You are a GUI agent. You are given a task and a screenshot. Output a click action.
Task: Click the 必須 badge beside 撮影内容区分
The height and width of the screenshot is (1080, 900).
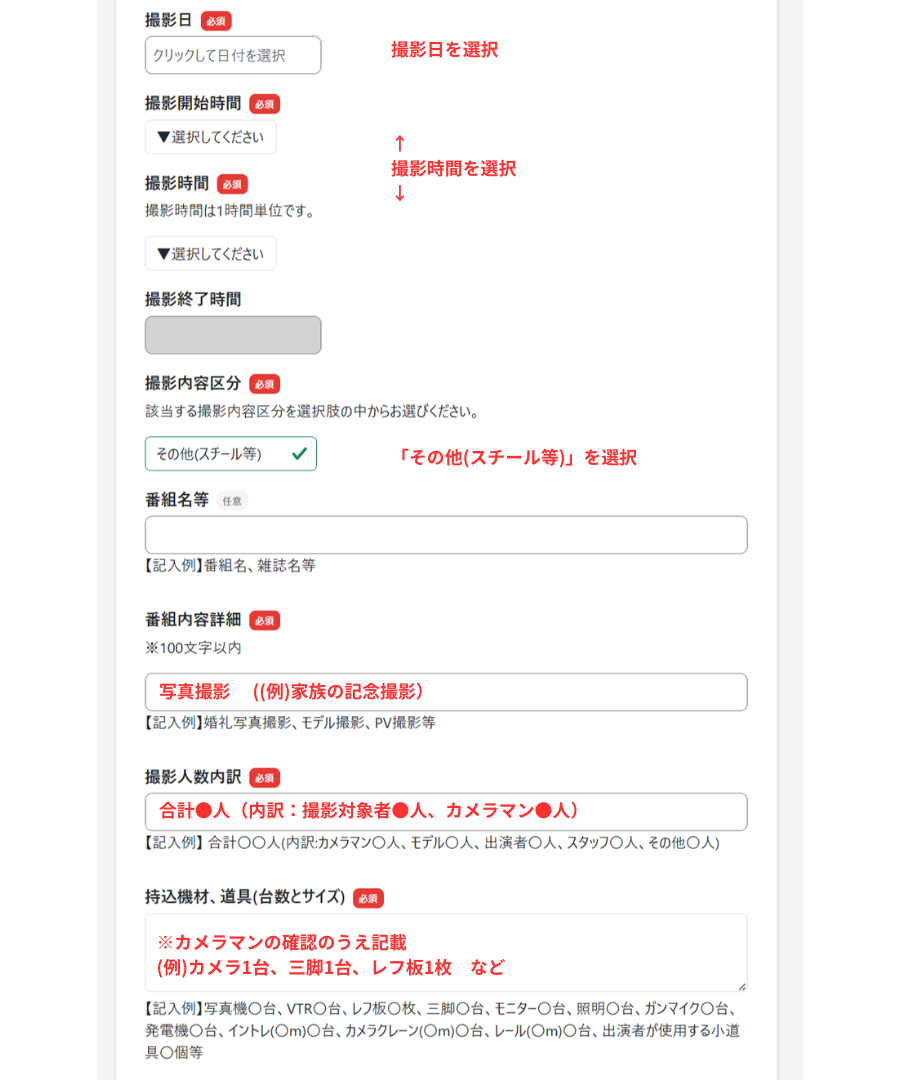point(265,384)
